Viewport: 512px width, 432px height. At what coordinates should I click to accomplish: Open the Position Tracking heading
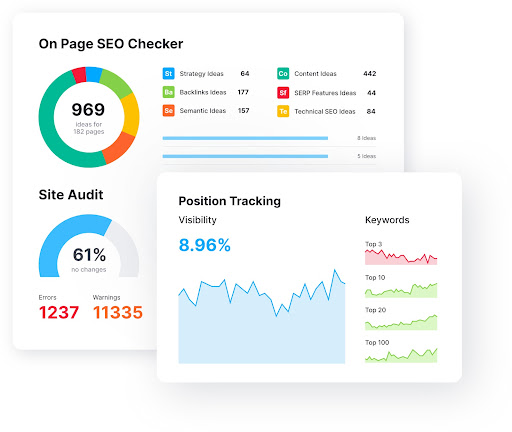229,201
